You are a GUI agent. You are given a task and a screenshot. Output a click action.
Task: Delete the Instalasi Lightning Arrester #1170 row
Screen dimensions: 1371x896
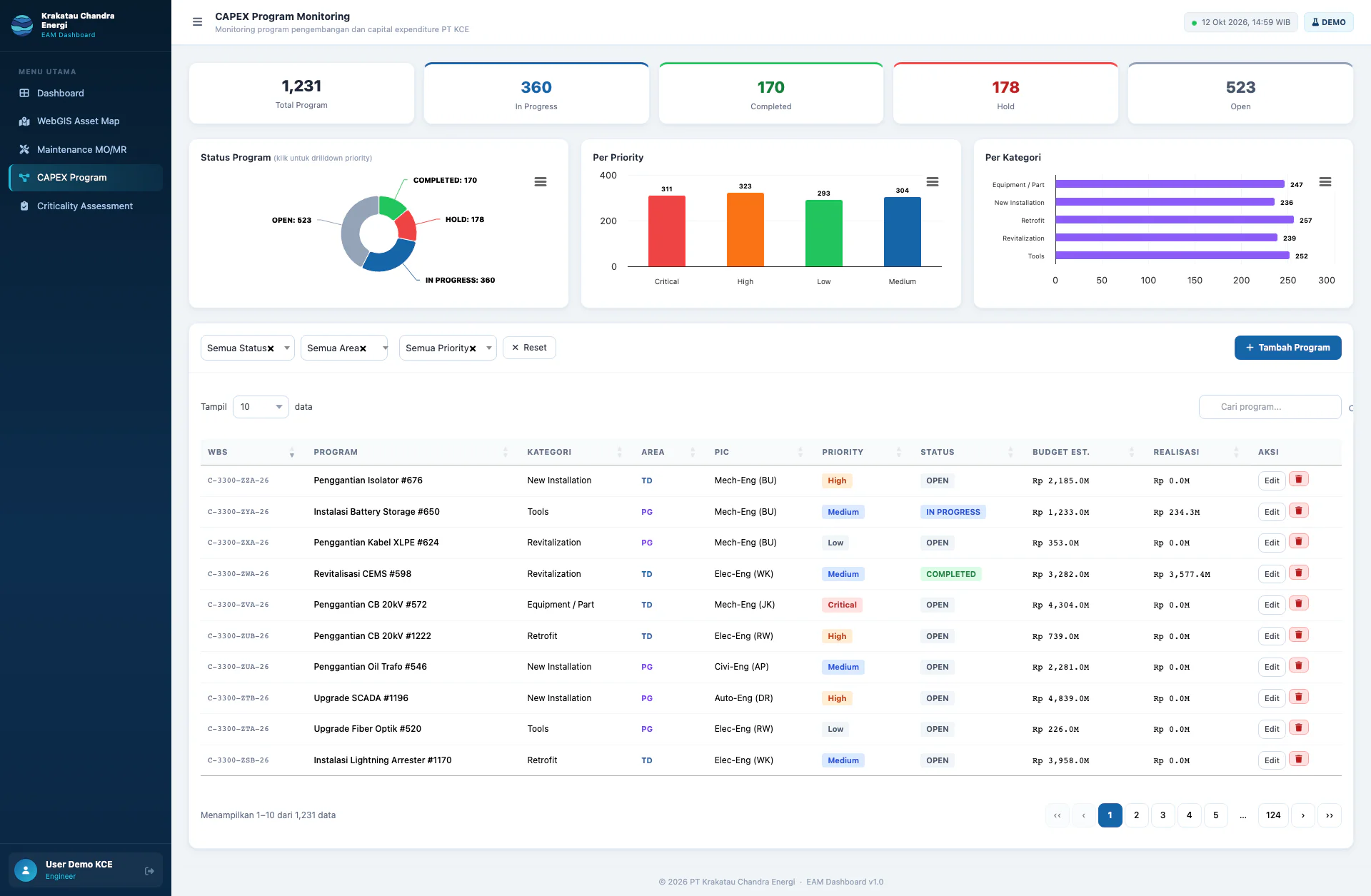pos(1299,760)
